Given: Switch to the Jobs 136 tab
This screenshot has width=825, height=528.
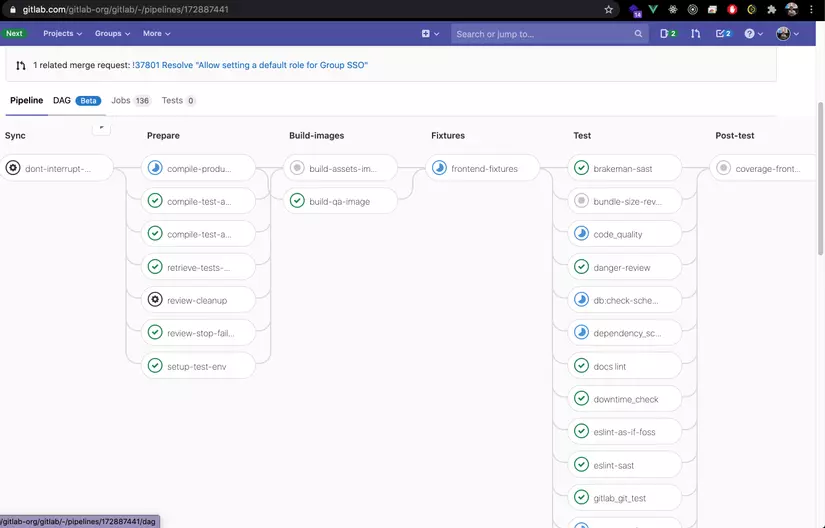Looking at the screenshot, I should (x=131, y=100).
